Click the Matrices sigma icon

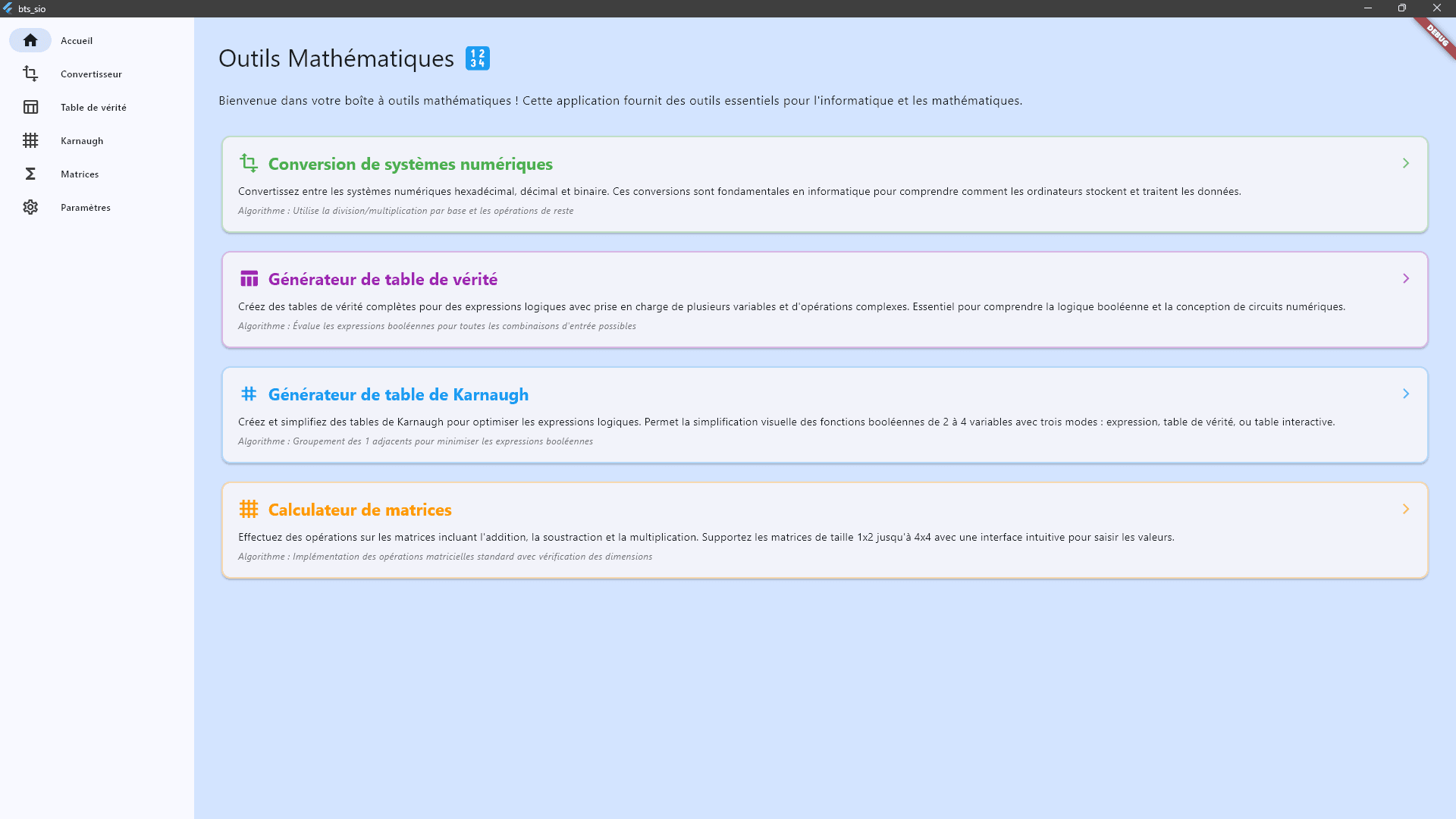30,174
